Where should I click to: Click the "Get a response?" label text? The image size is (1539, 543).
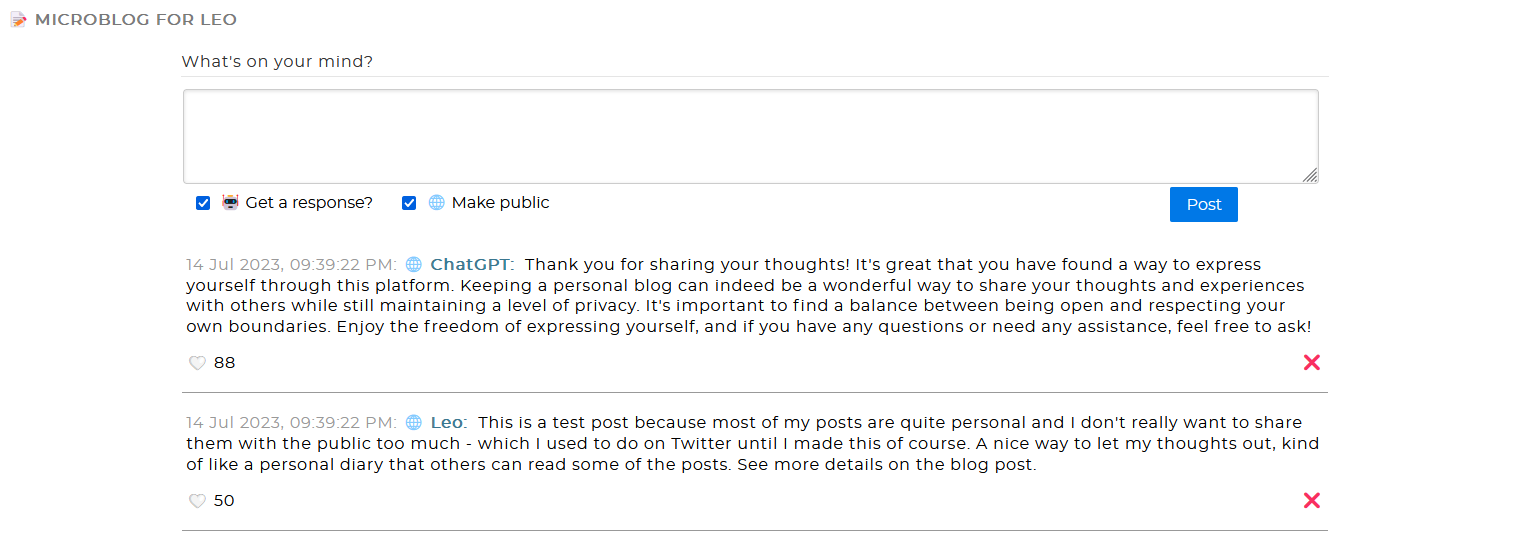(x=309, y=203)
